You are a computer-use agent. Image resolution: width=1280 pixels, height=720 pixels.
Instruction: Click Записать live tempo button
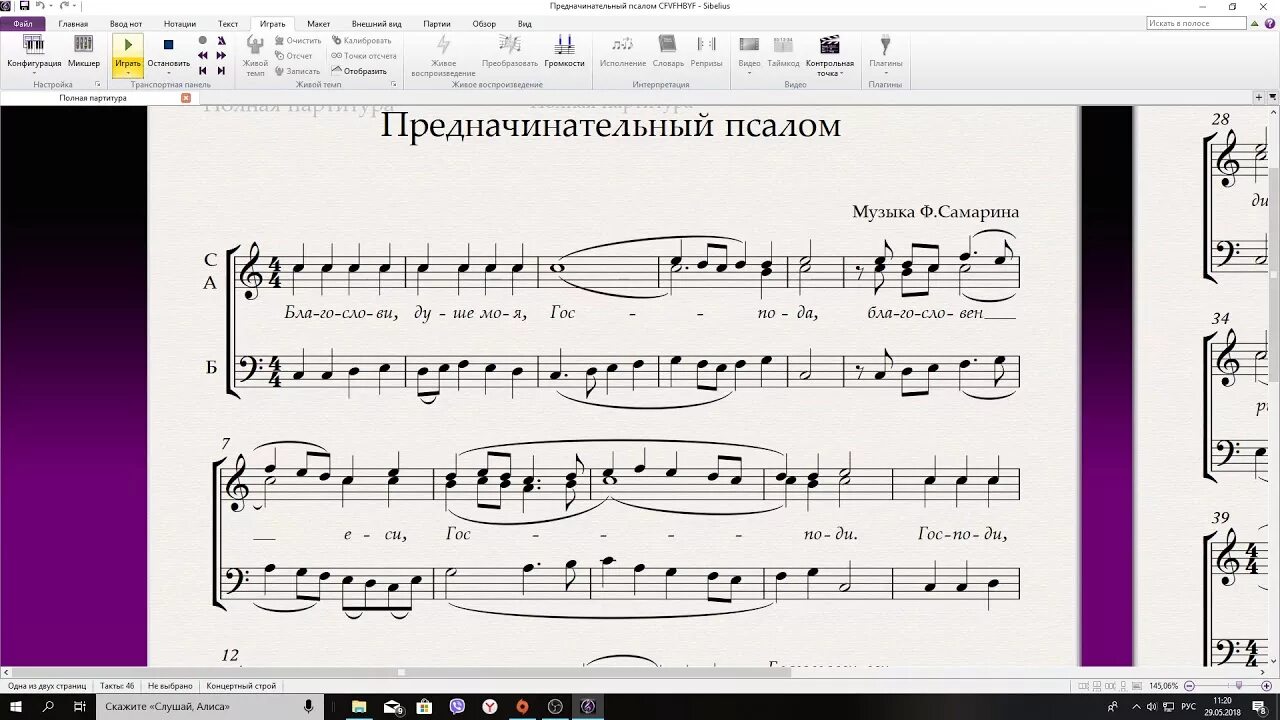(x=297, y=71)
